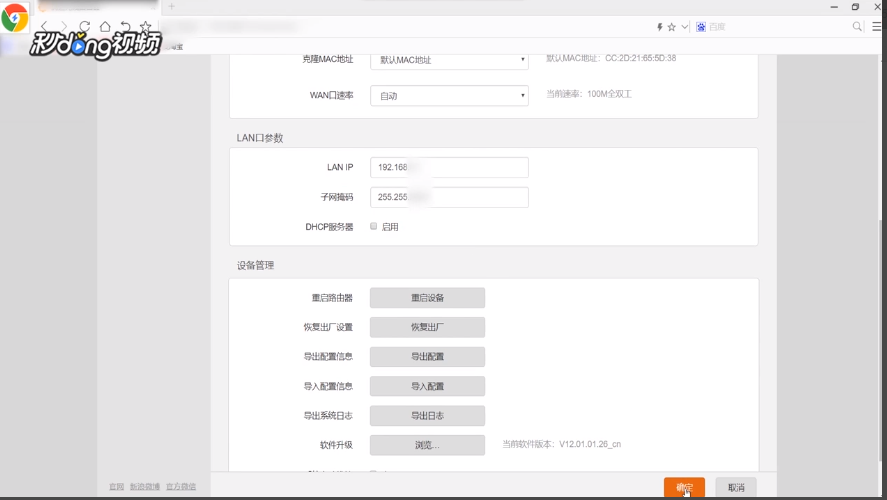887x500 pixels.
Task: Click the 当前速率: 100M全双工 text
Action: [x=588, y=94]
